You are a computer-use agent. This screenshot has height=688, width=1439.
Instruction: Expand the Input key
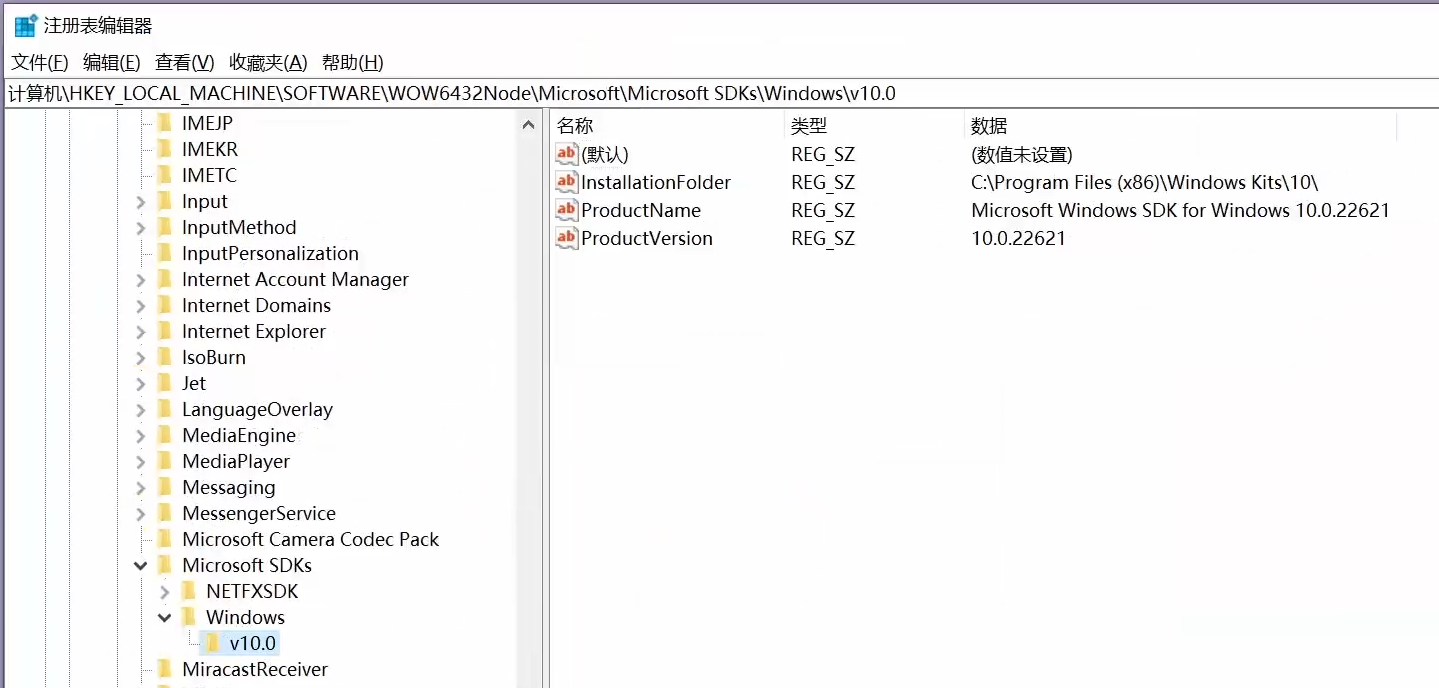(x=140, y=202)
